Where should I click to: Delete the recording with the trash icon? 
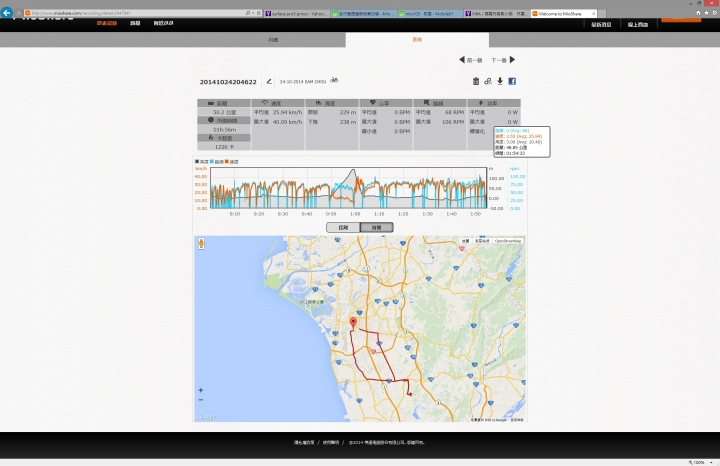tap(476, 81)
